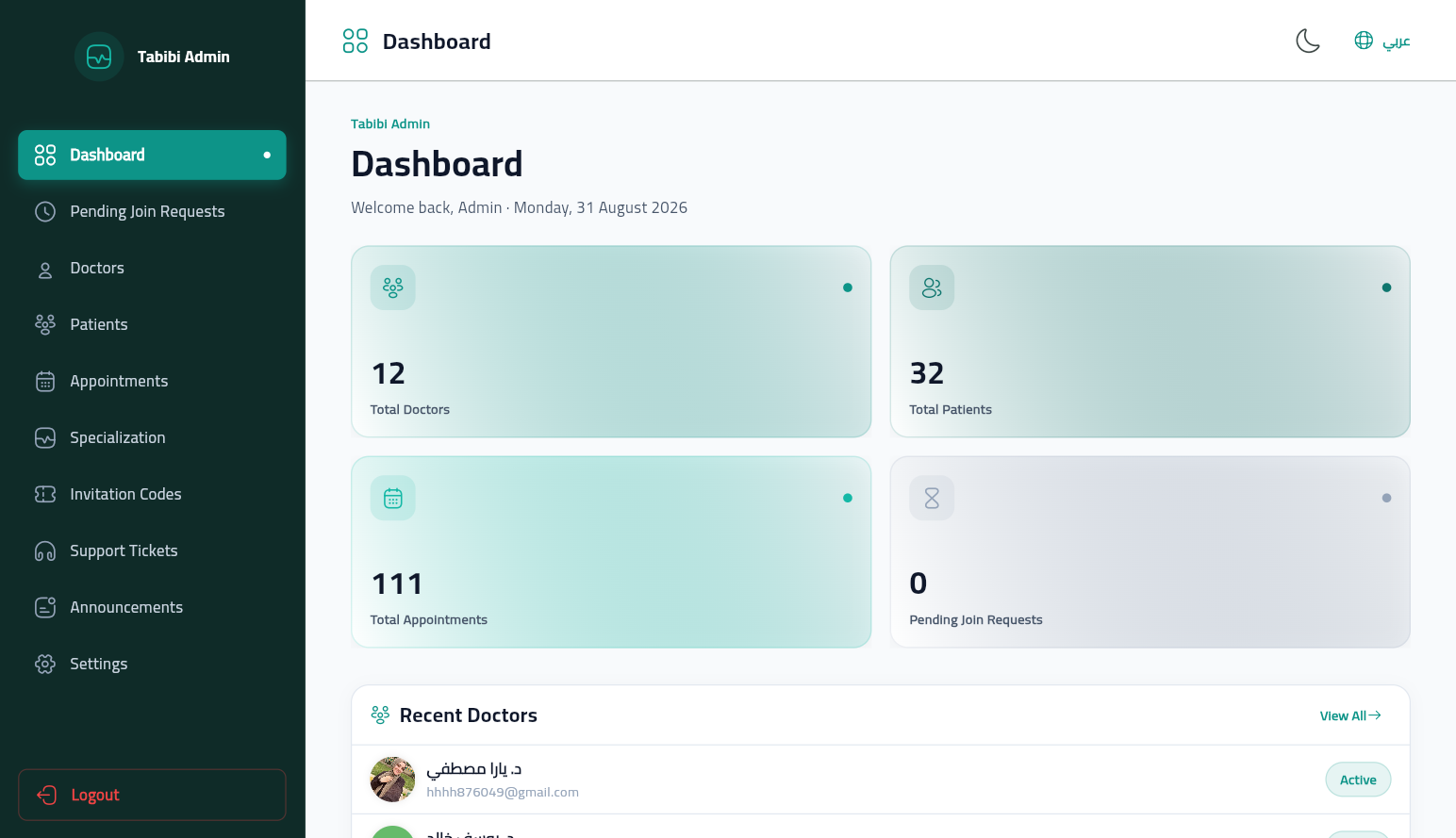Click the Tabibi Admin breadcrumb text

coord(390,123)
